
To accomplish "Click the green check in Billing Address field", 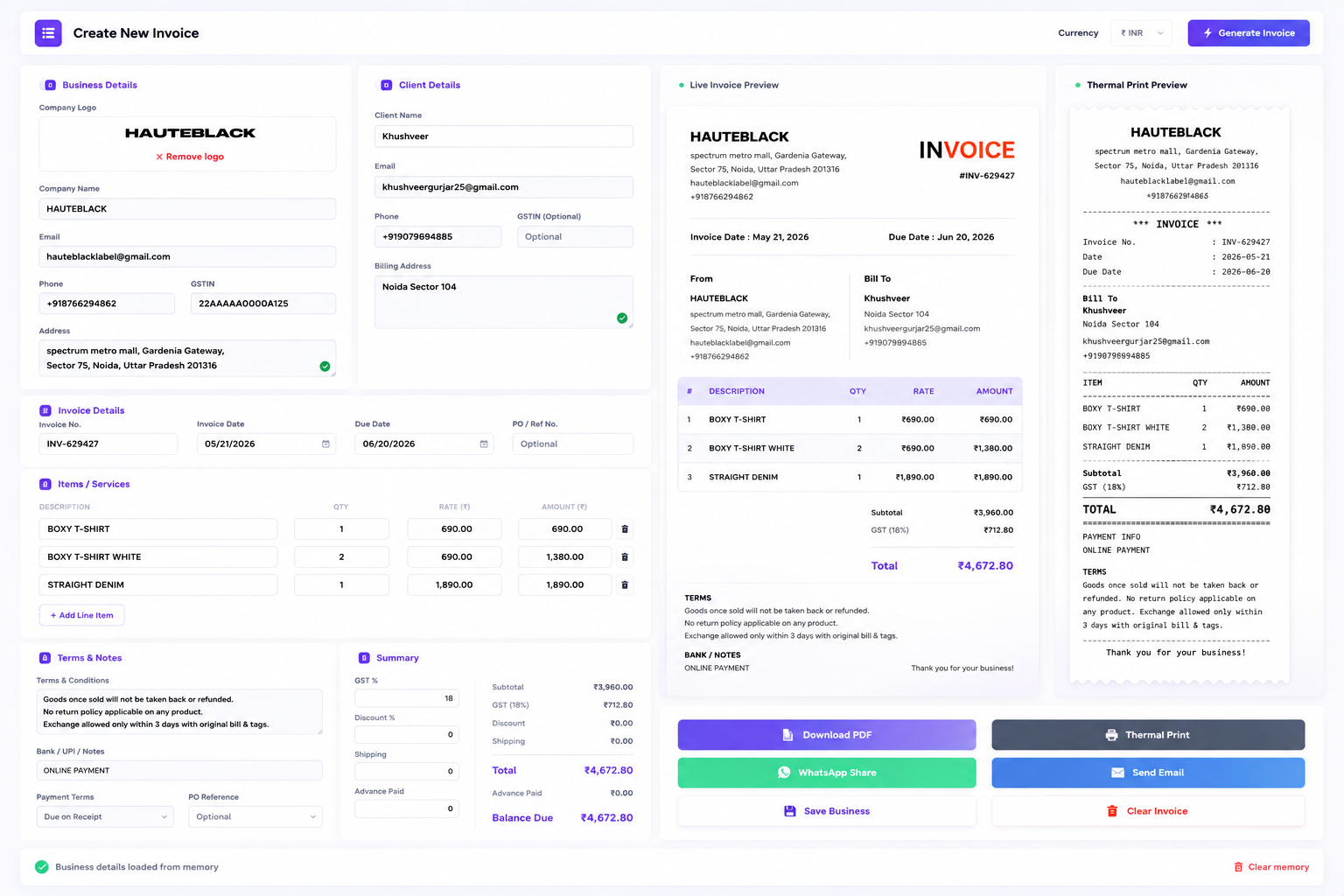I will (x=622, y=318).
